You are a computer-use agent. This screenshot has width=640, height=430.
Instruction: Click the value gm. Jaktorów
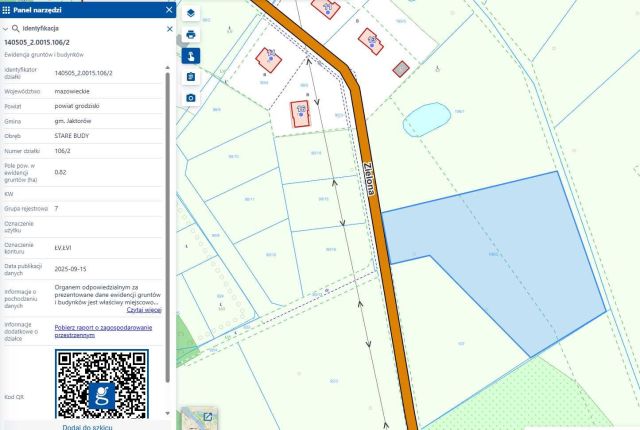pyautogui.click(x=73, y=121)
